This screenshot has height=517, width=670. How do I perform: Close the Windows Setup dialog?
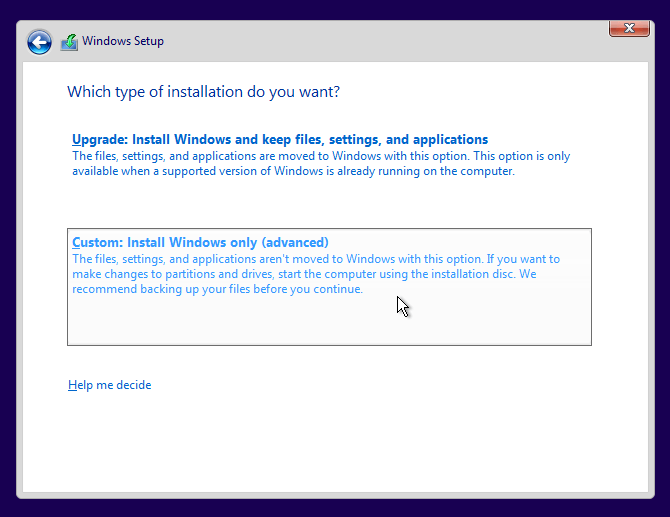(629, 28)
